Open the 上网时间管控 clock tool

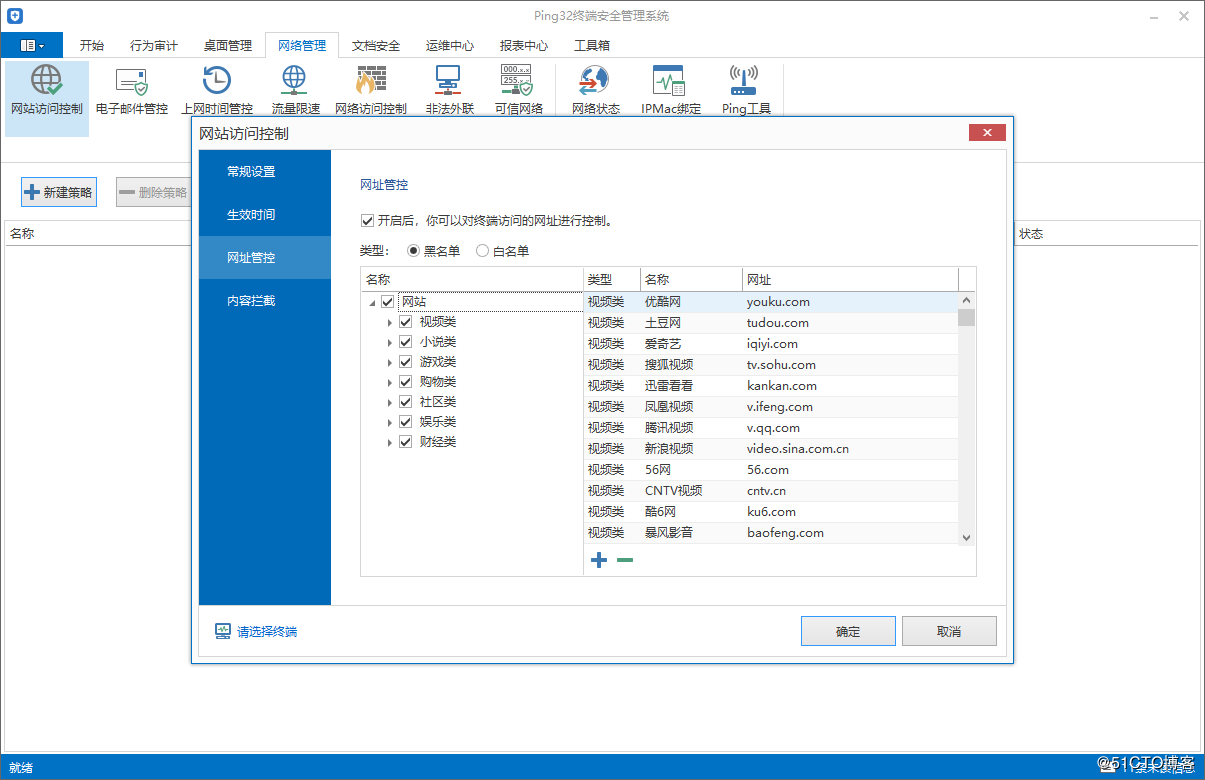[x=217, y=91]
